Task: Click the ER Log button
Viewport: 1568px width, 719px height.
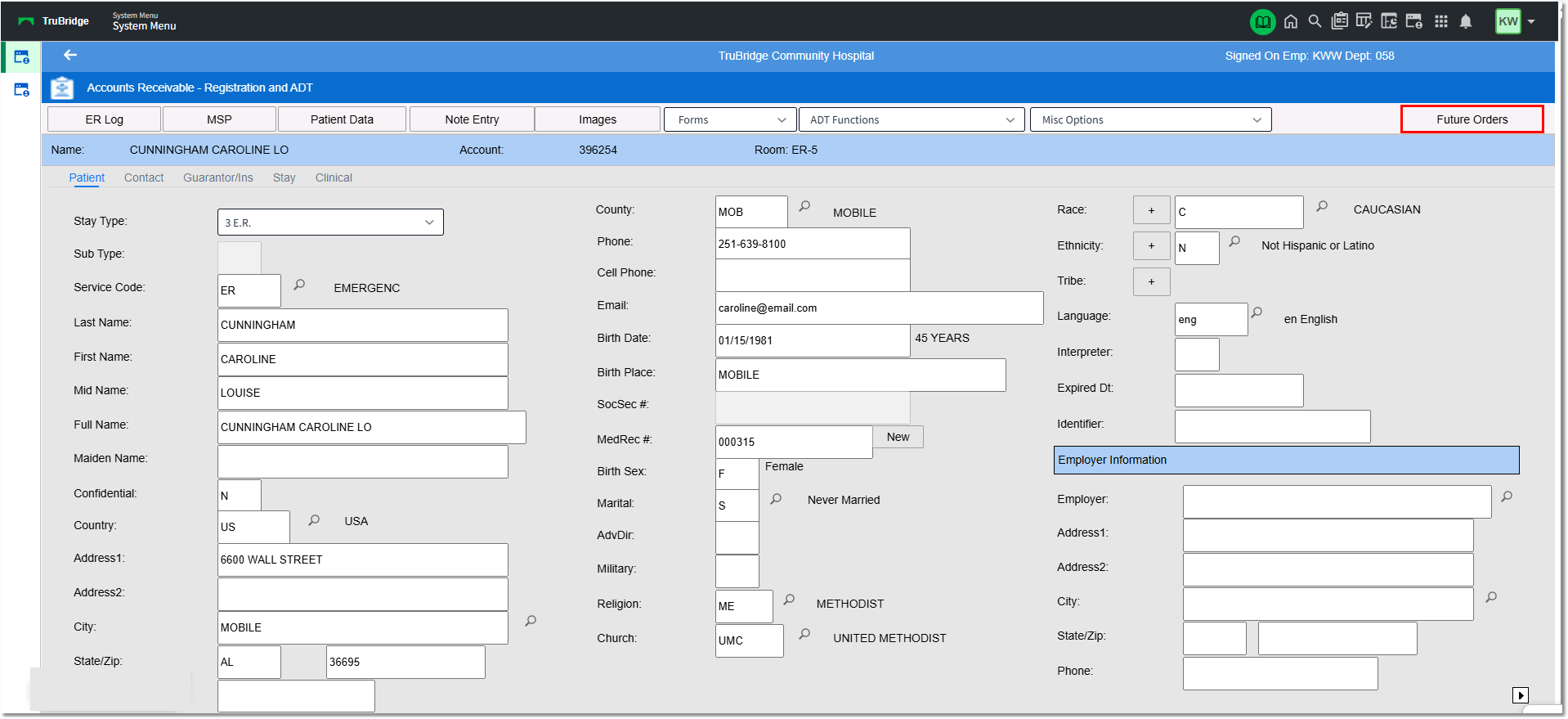Action: click(x=105, y=119)
